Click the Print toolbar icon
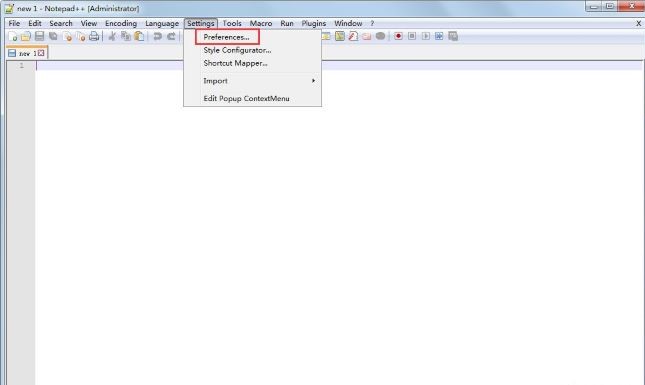The image size is (645, 385). coord(94,36)
